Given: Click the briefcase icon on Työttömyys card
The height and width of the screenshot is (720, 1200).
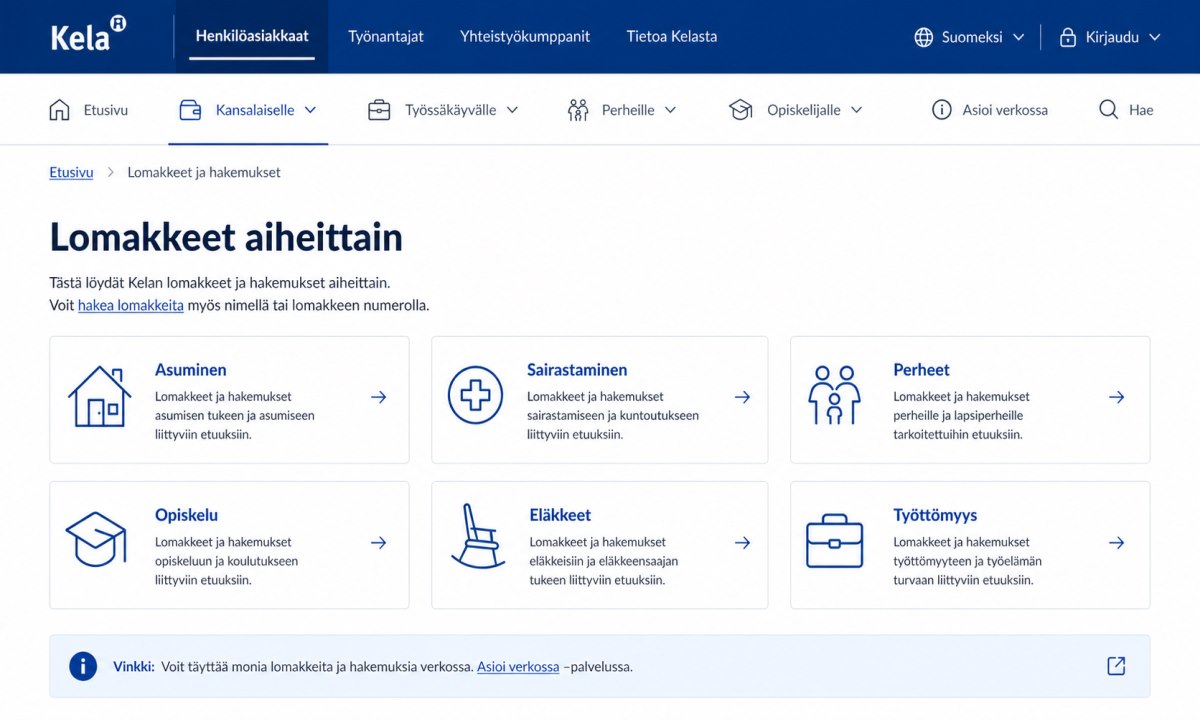Looking at the screenshot, I should 834,542.
